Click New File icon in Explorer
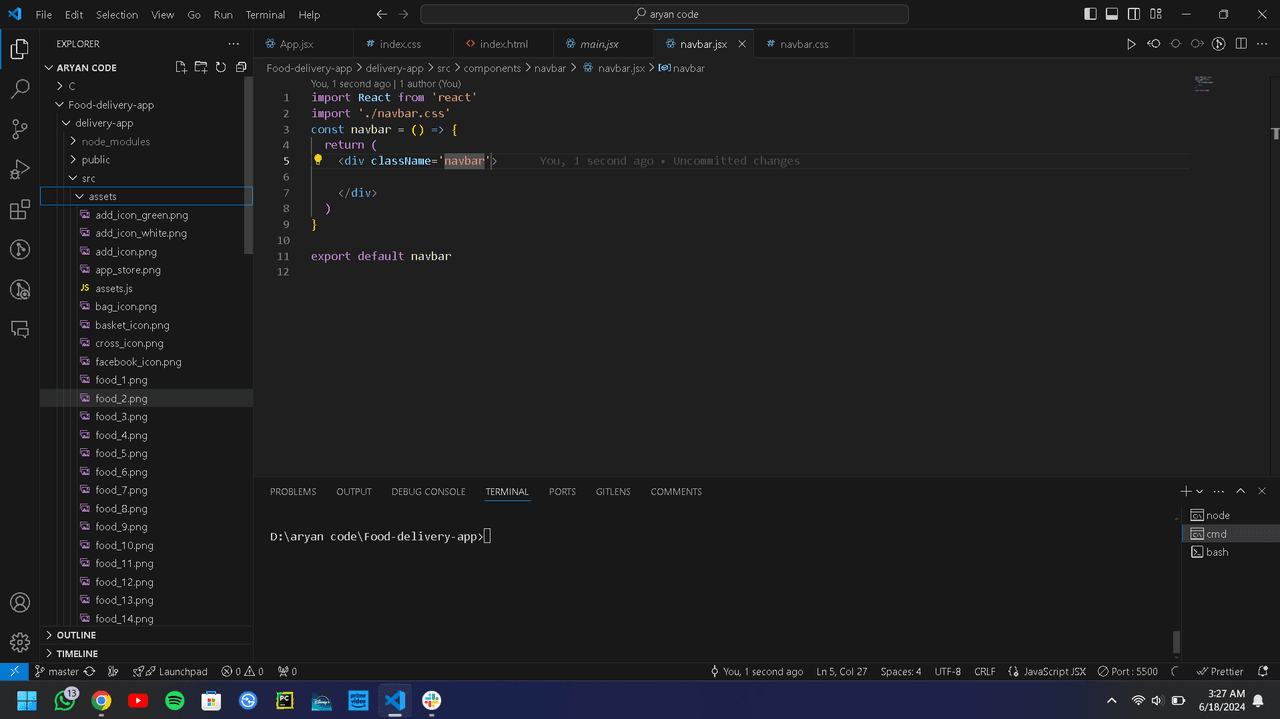 [181, 68]
